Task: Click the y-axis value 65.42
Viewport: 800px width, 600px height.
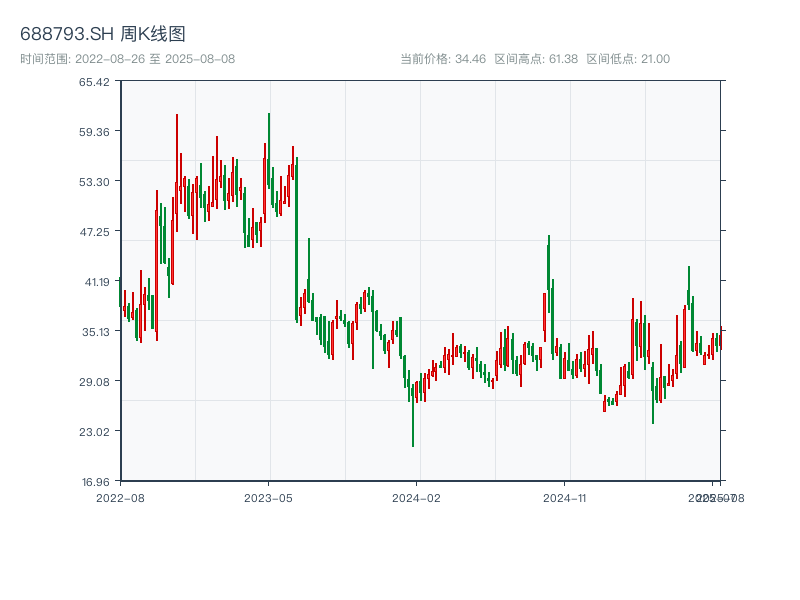Action: pyautogui.click(x=94, y=82)
